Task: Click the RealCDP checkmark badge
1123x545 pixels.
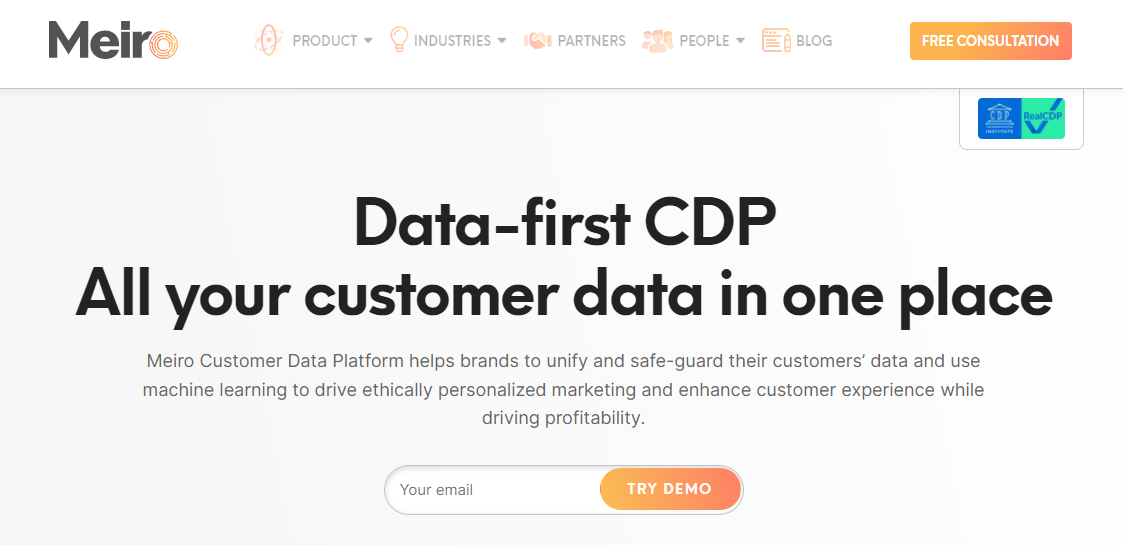Action: point(1044,118)
